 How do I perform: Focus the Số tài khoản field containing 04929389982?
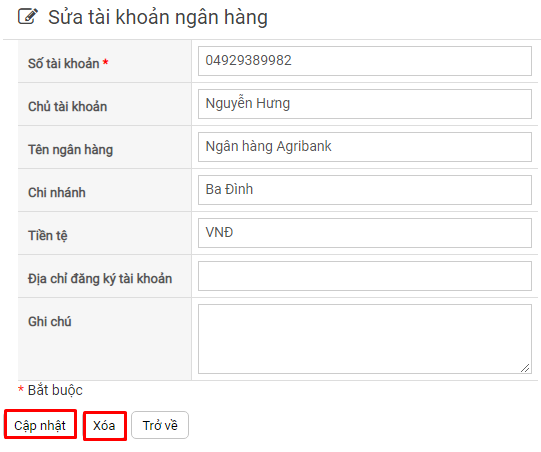(365, 61)
